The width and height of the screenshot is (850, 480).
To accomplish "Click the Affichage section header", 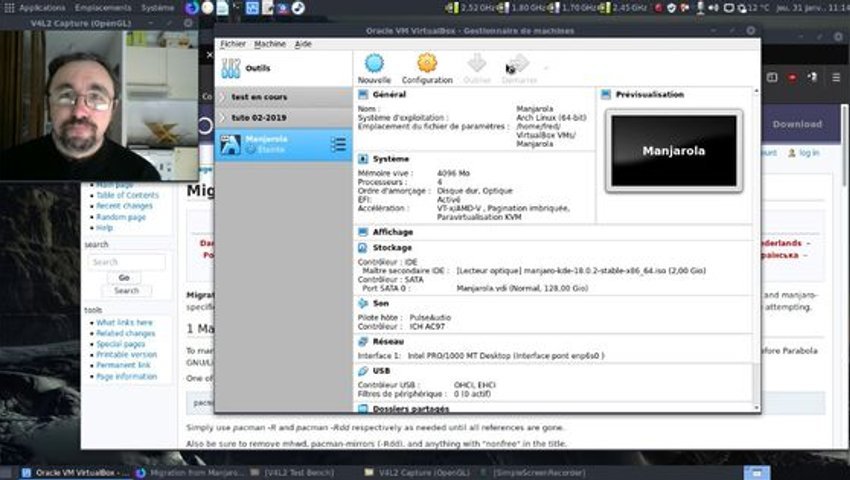I will [x=392, y=232].
